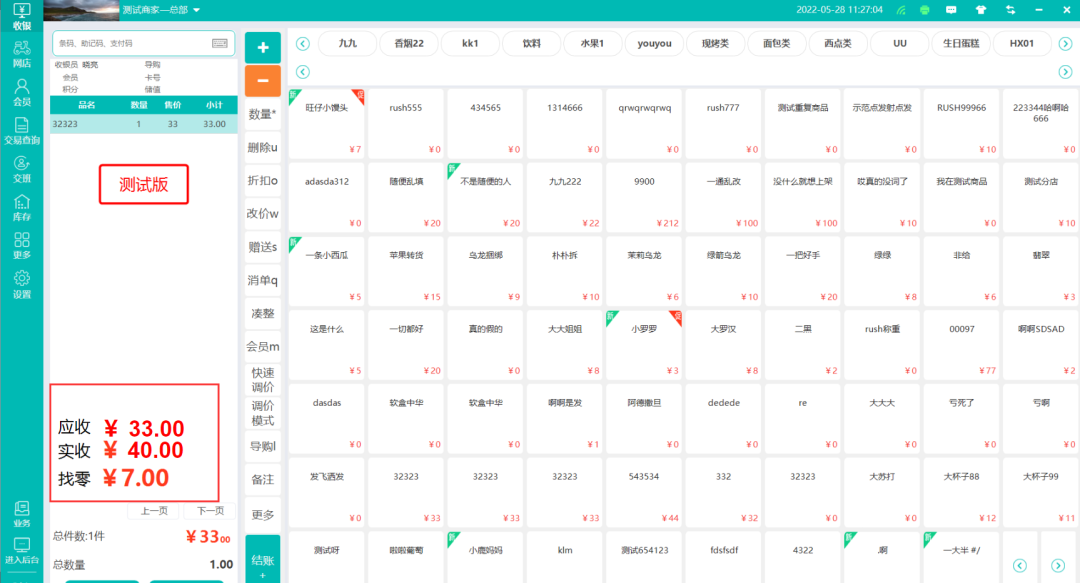This screenshot has height=583, width=1080.
Task: Click the green plus quantity button
Action: tap(262, 47)
